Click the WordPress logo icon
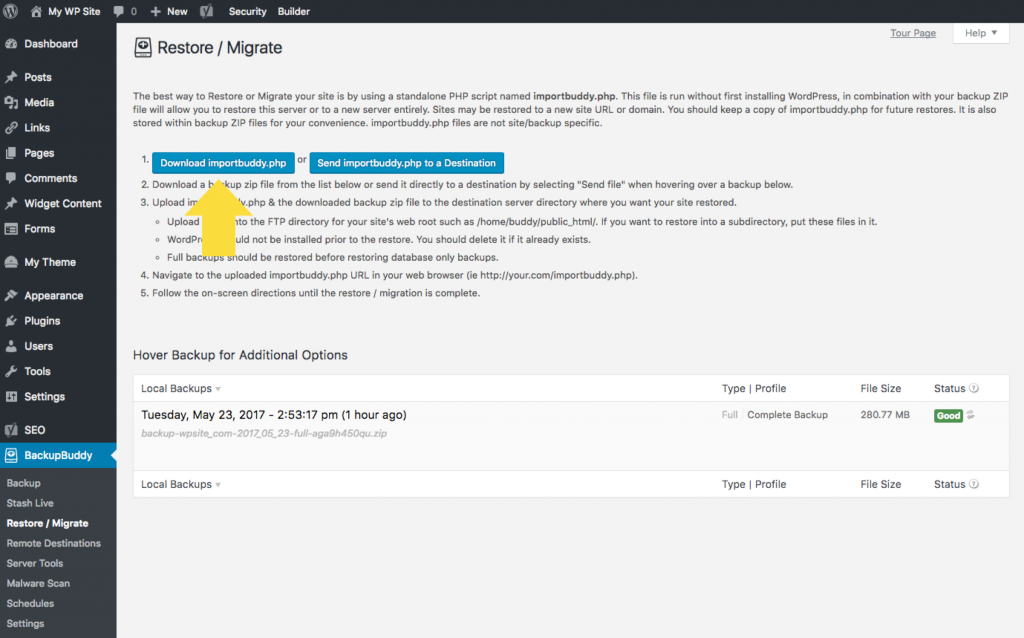 coord(10,11)
